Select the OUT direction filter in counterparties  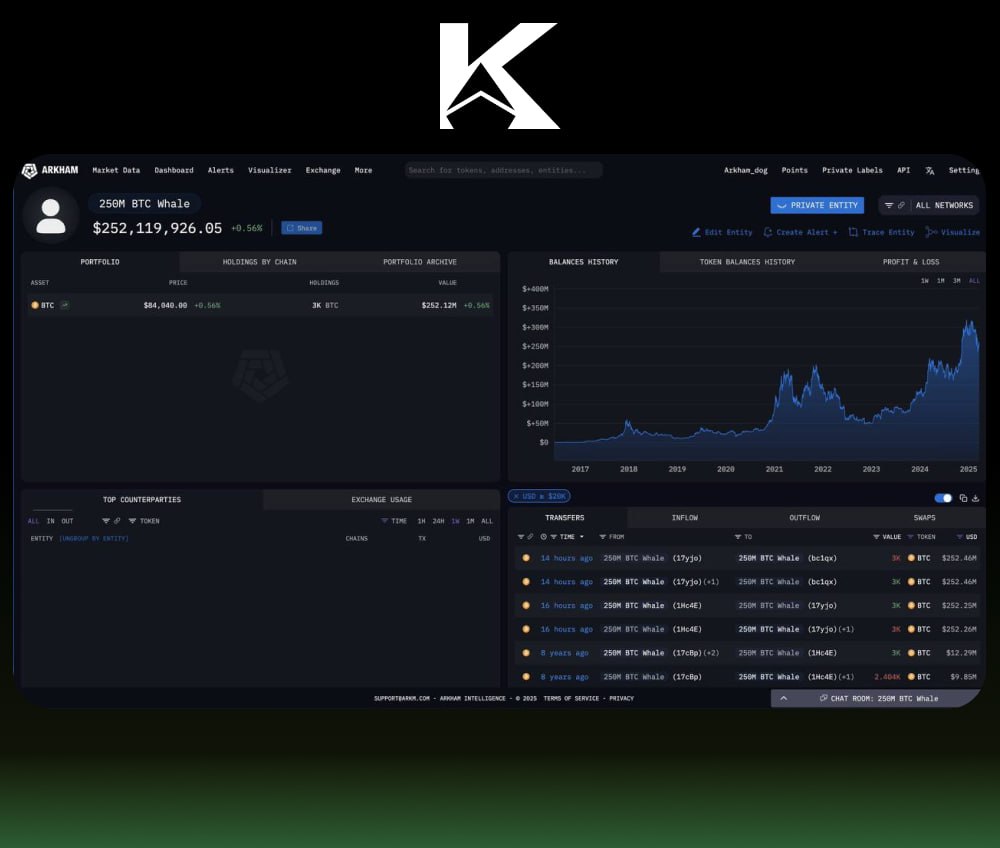pos(67,521)
